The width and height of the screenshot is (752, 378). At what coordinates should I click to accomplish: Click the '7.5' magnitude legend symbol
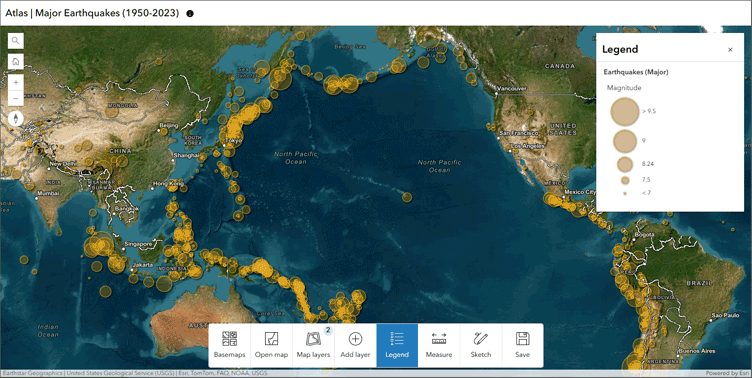coord(625,180)
